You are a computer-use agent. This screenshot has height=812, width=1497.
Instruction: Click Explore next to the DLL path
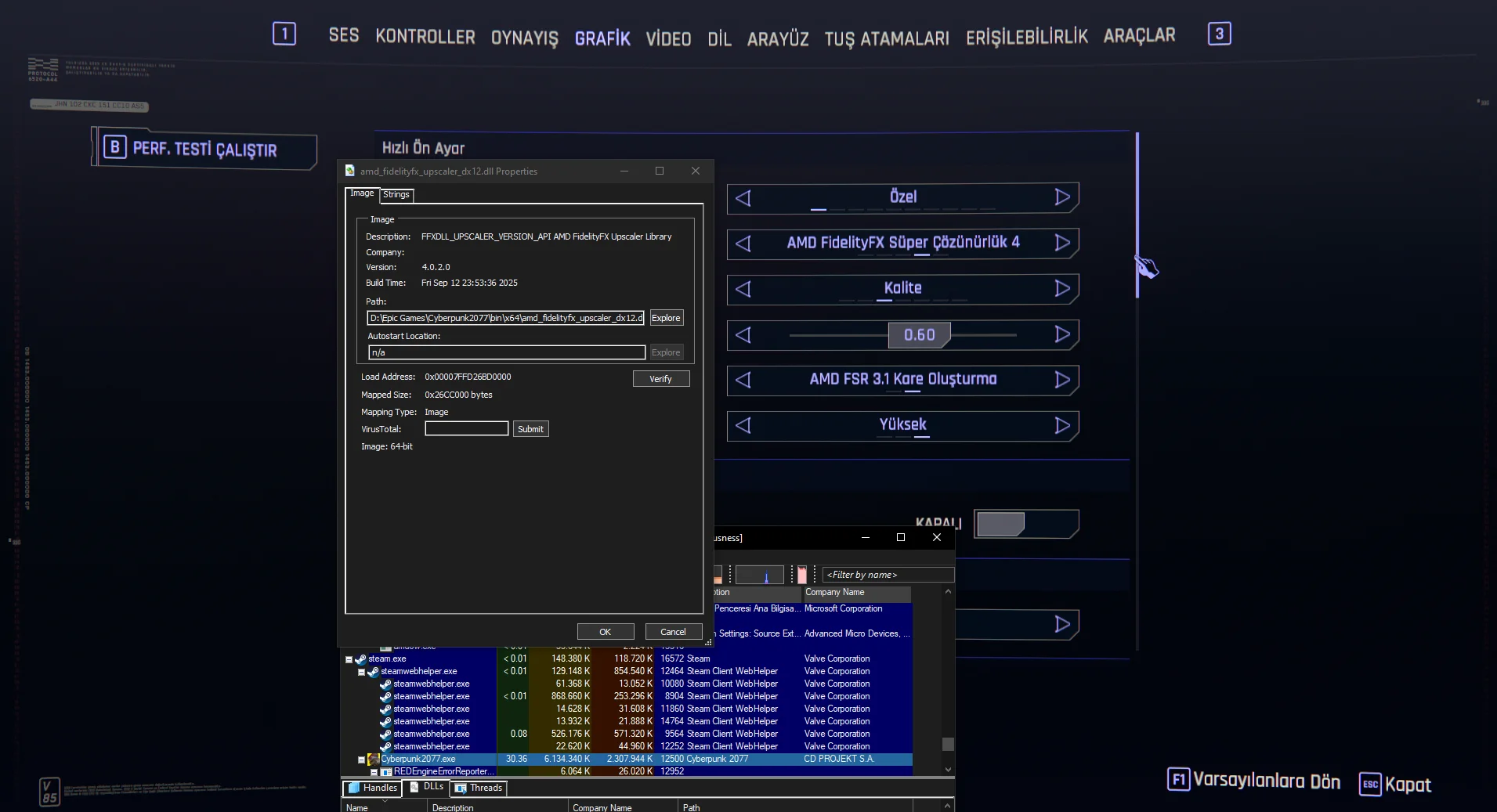(x=666, y=318)
